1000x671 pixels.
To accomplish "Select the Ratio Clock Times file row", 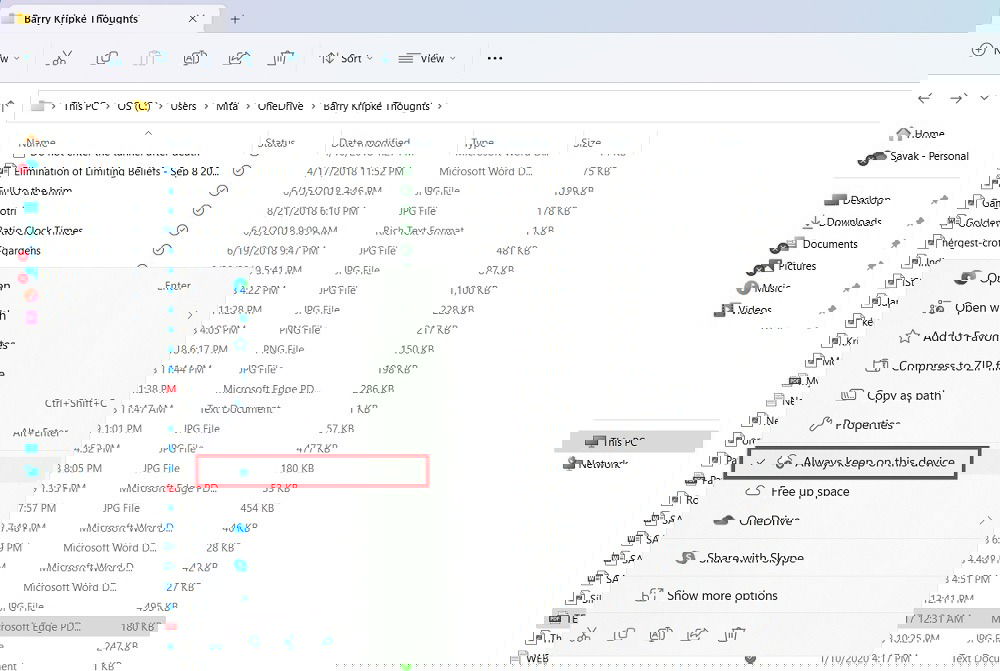I will [x=41, y=231].
